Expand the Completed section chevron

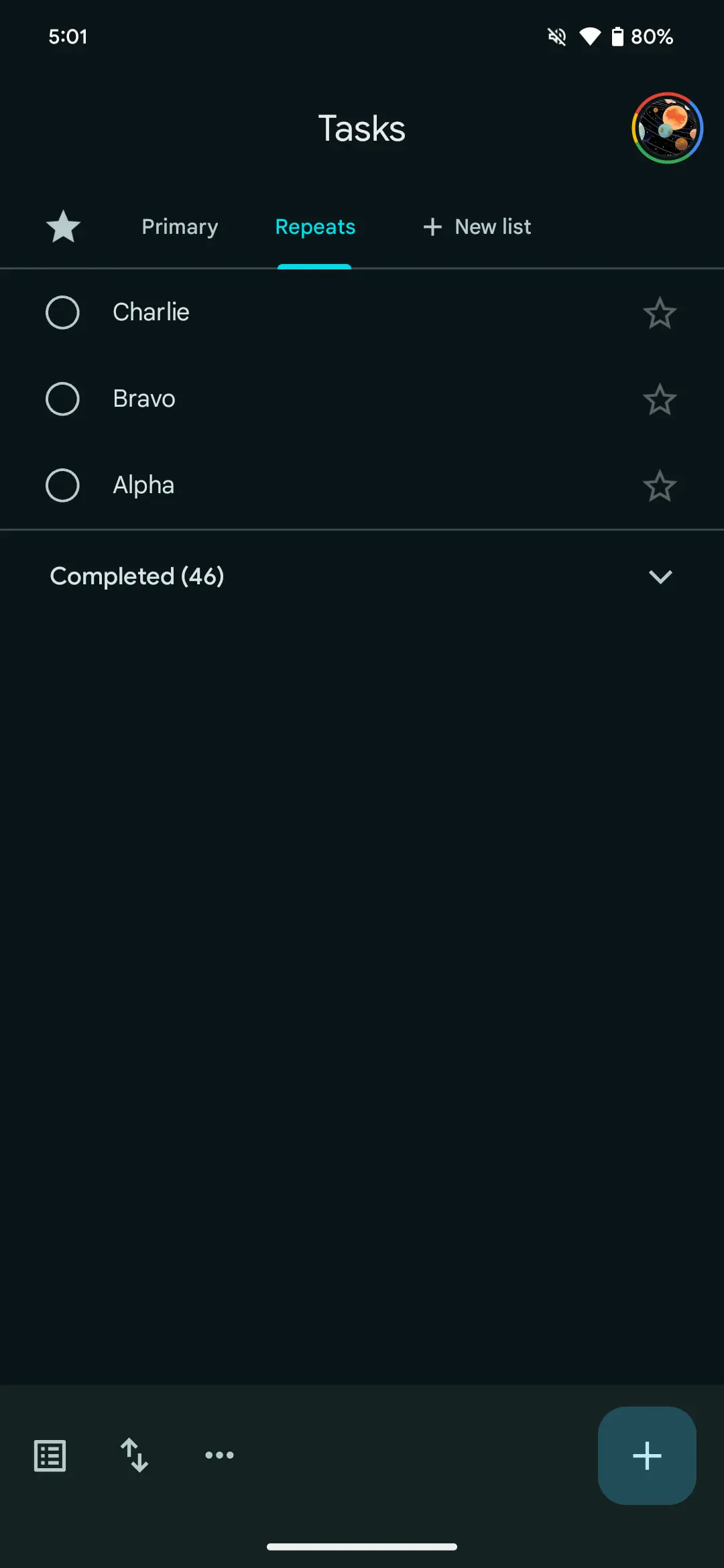tap(660, 576)
